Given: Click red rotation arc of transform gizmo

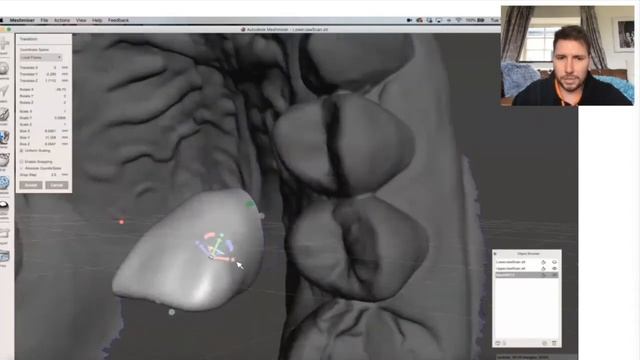Looking at the screenshot, I should tap(209, 235).
